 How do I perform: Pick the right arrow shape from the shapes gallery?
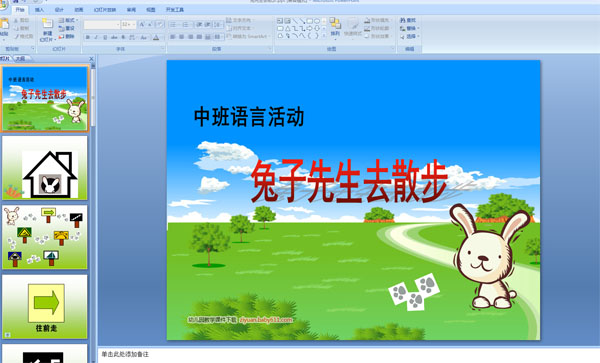[310, 28]
